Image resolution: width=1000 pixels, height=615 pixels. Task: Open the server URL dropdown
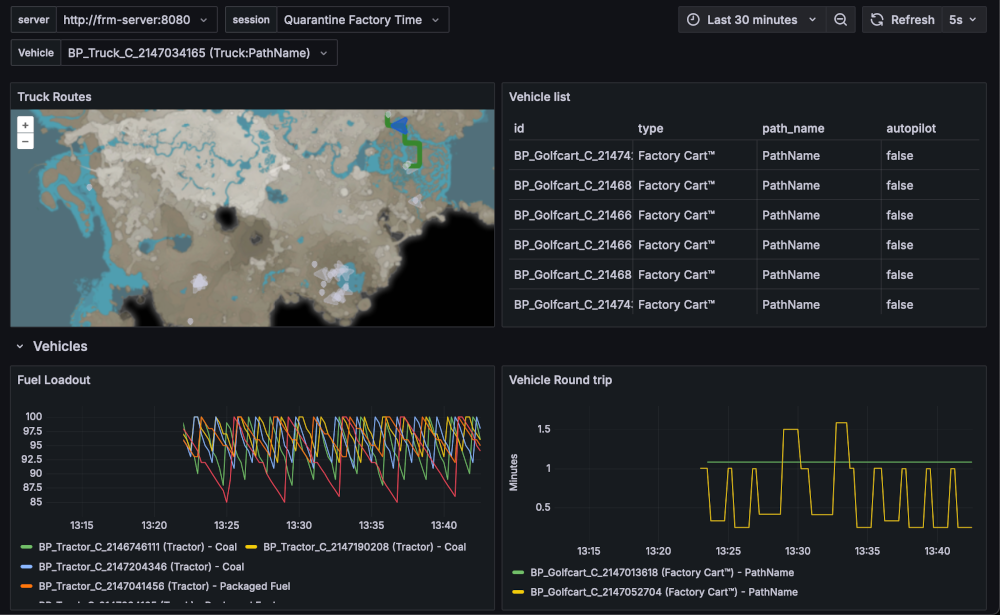tap(136, 20)
